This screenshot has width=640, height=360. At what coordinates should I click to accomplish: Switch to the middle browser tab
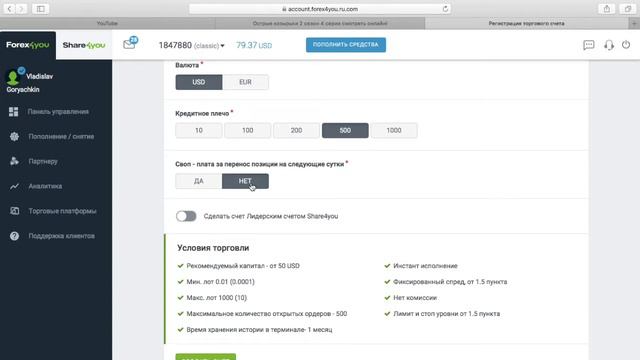point(320,24)
